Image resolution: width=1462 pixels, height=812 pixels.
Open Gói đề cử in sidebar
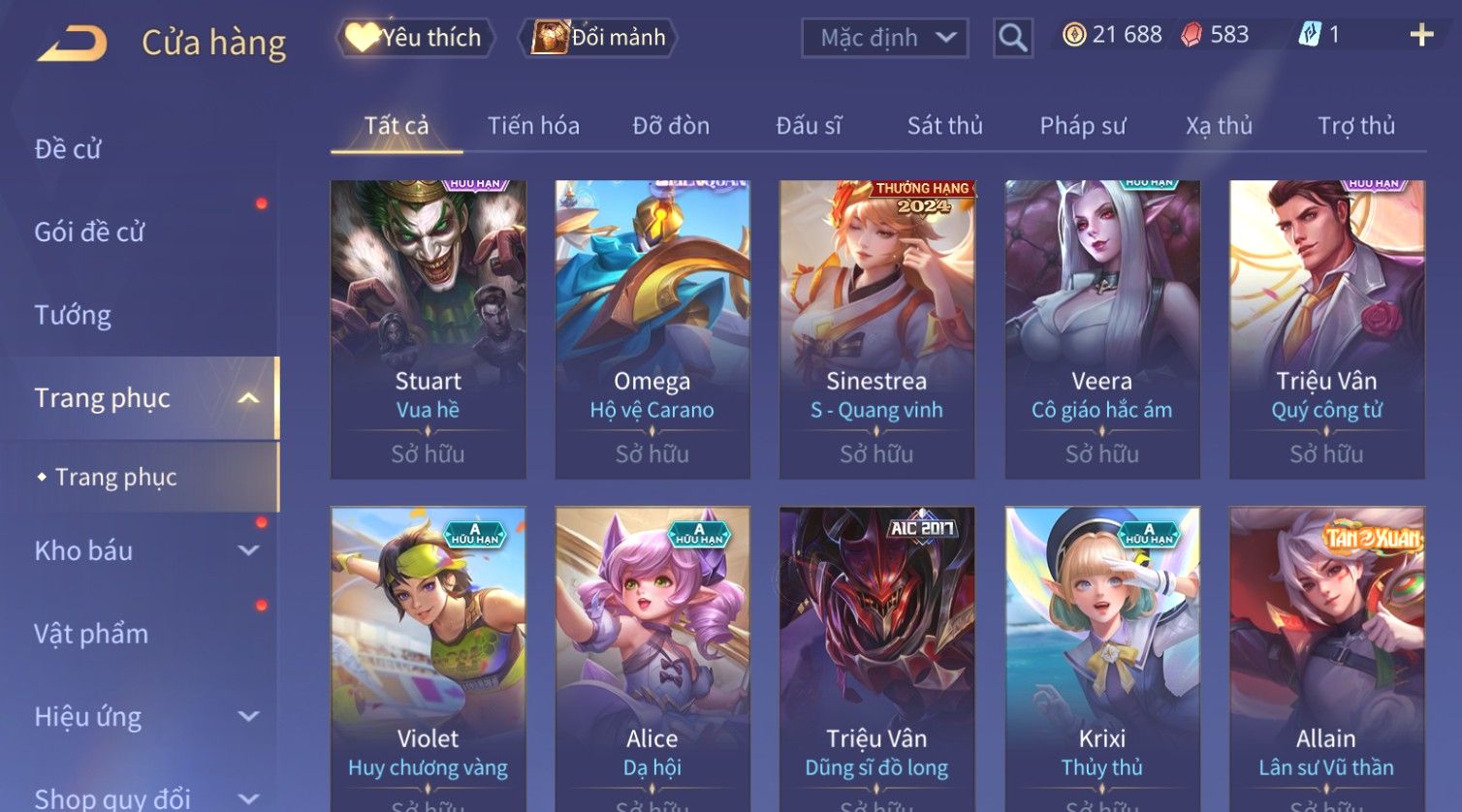click(89, 233)
